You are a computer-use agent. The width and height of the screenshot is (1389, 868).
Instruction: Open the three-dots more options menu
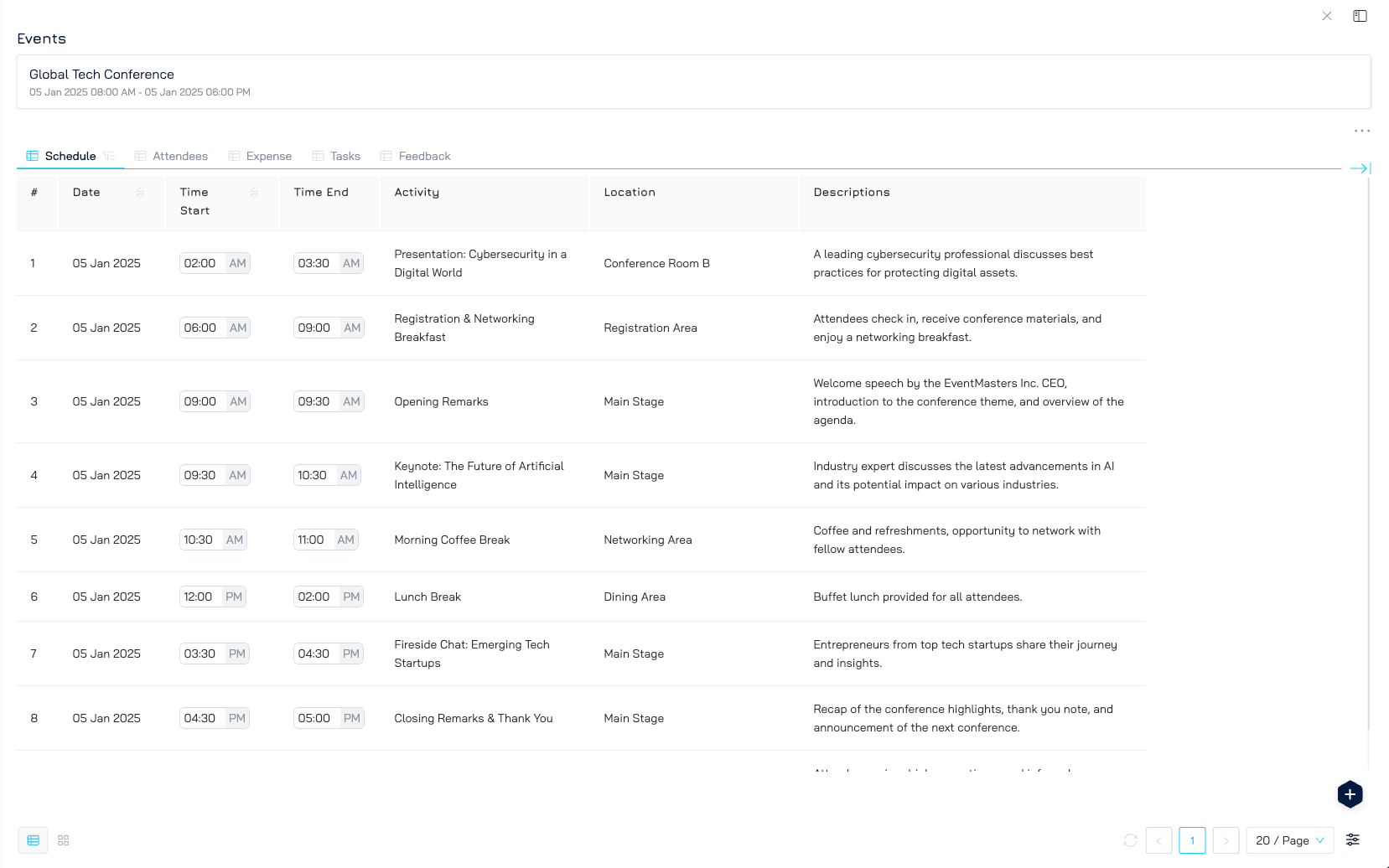(1361, 131)
